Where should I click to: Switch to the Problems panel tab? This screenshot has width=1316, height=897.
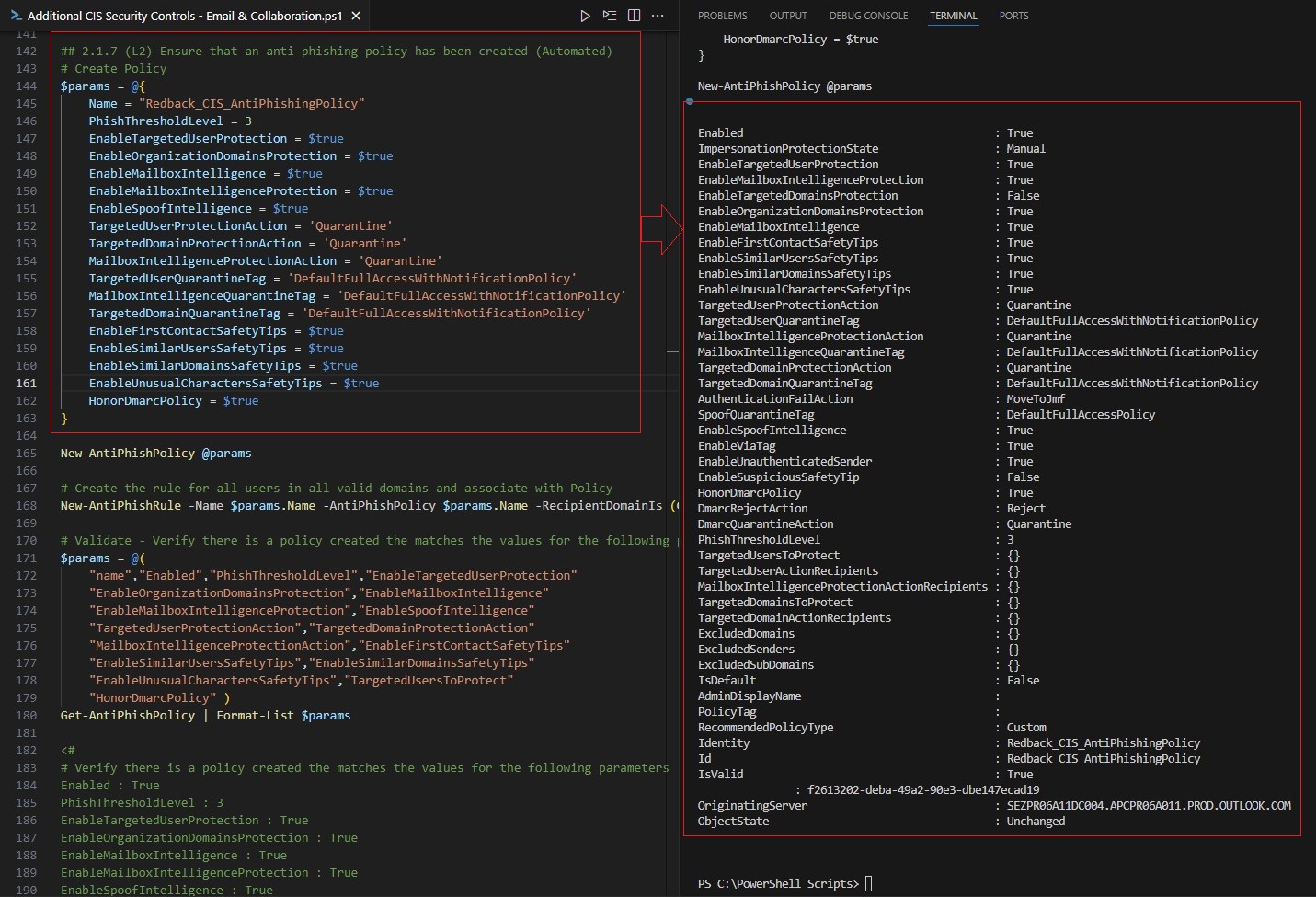click(x=722, y=16)
